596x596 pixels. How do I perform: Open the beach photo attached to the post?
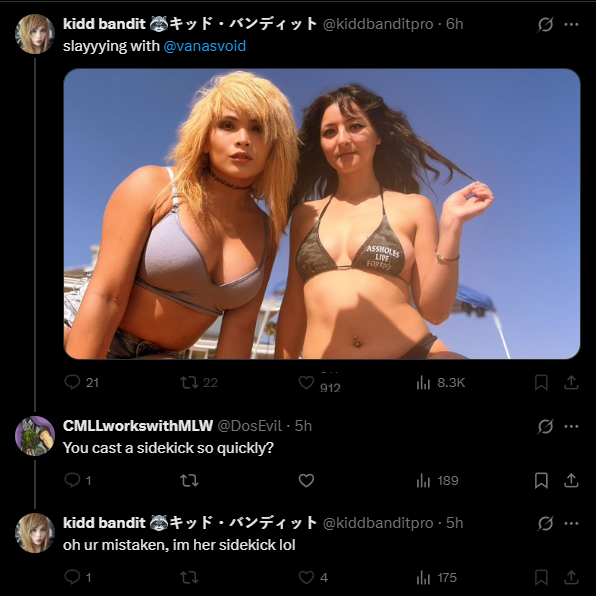tap(322, 214)
